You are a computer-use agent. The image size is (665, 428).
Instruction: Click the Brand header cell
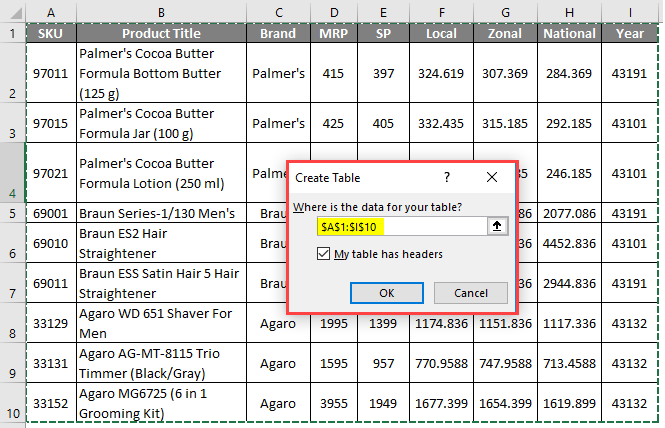pyautogui.click(x=278, y=33)
